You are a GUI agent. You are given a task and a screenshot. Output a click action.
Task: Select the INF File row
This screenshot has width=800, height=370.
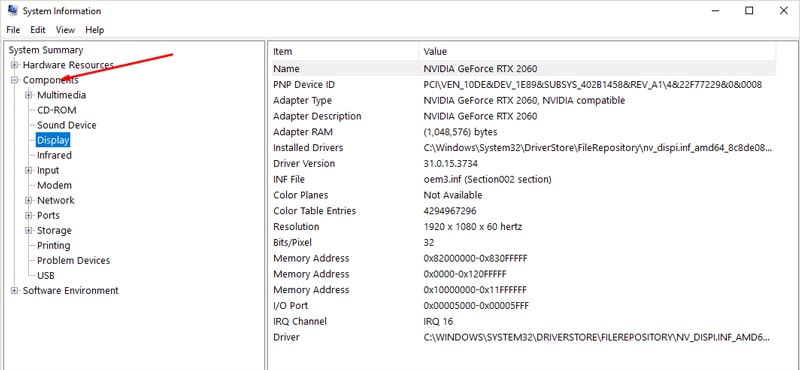click(x=522, y=179)
